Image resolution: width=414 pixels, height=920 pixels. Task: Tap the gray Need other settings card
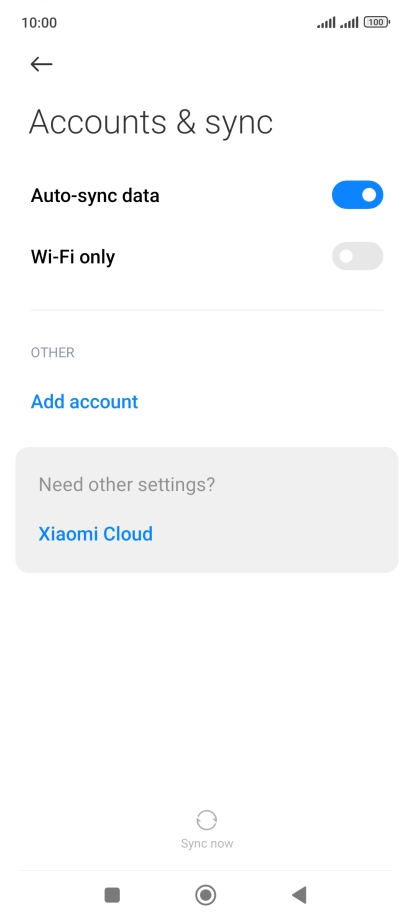pos(207,510)
